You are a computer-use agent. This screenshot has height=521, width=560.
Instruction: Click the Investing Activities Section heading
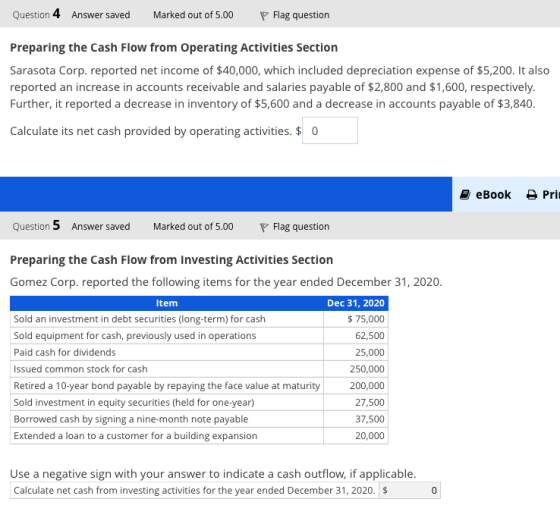pyautogui.click(x=171, y=260)
